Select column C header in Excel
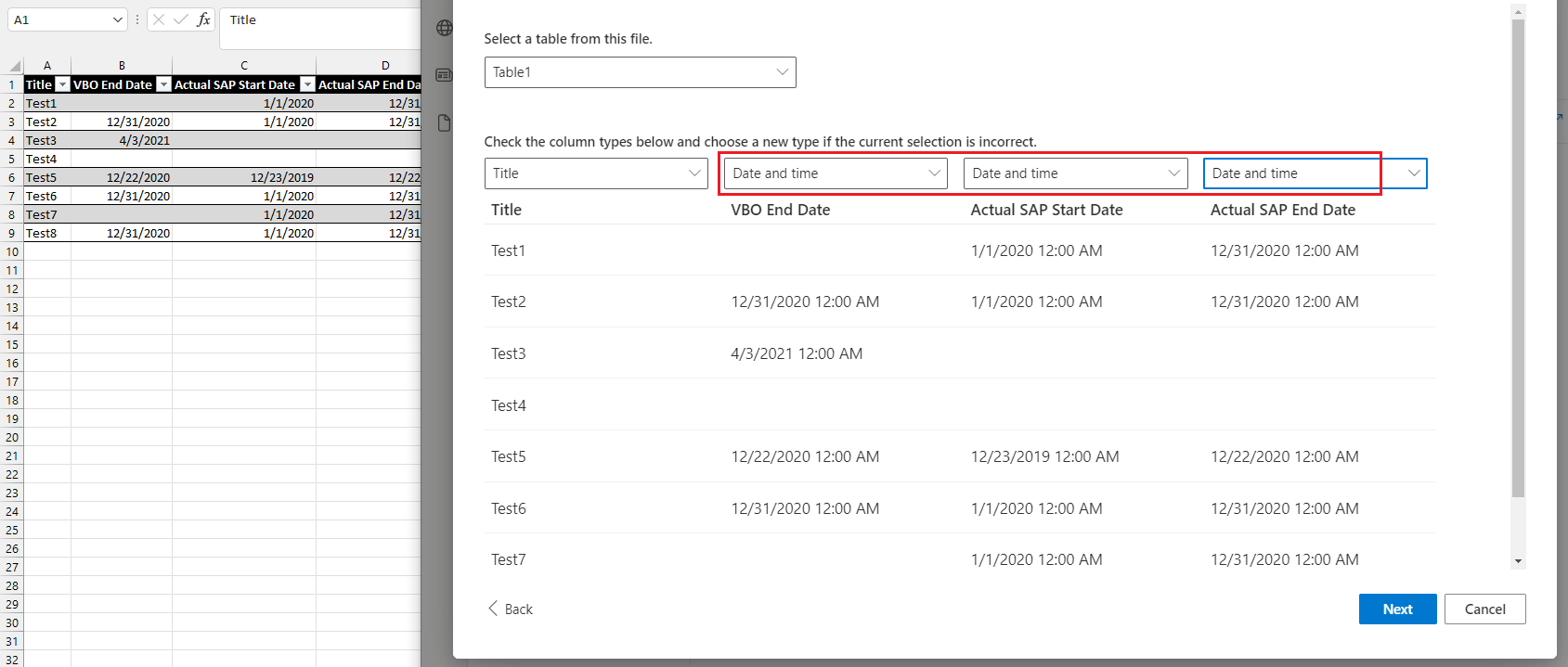This screenshot has height=667, width=1568. tap(244, 66)
